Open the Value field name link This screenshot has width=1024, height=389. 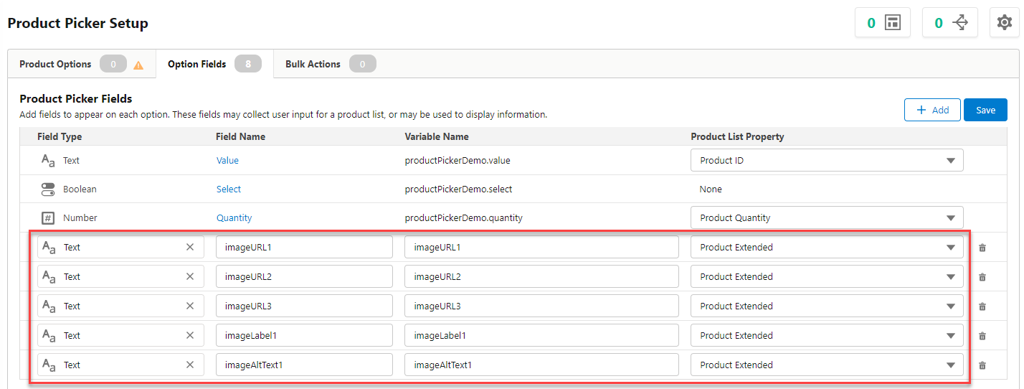click(228, 160)
